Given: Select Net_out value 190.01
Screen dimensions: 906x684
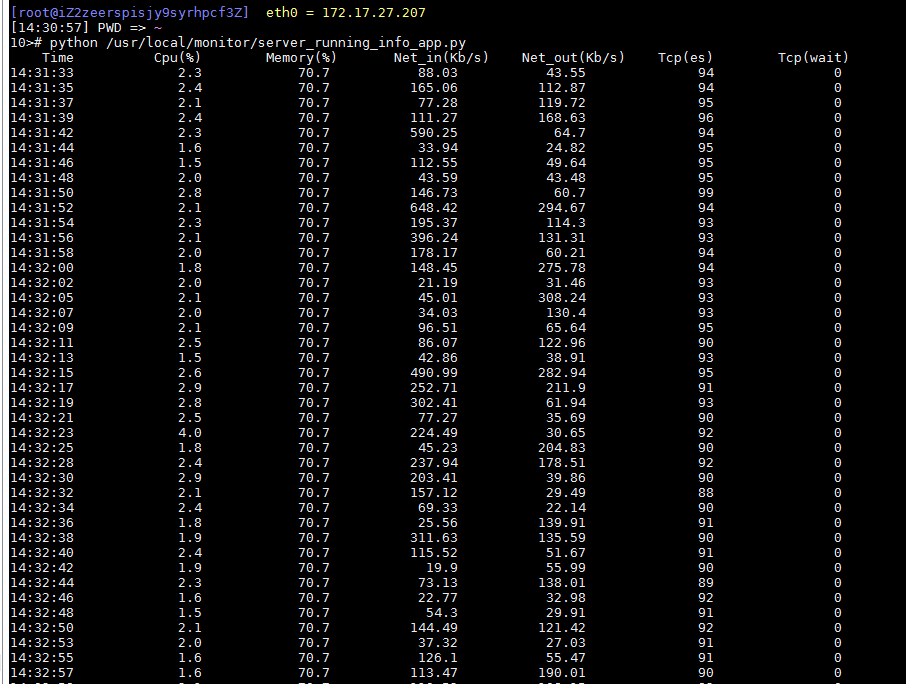Looking at the screenshot, I should (562, 674).
